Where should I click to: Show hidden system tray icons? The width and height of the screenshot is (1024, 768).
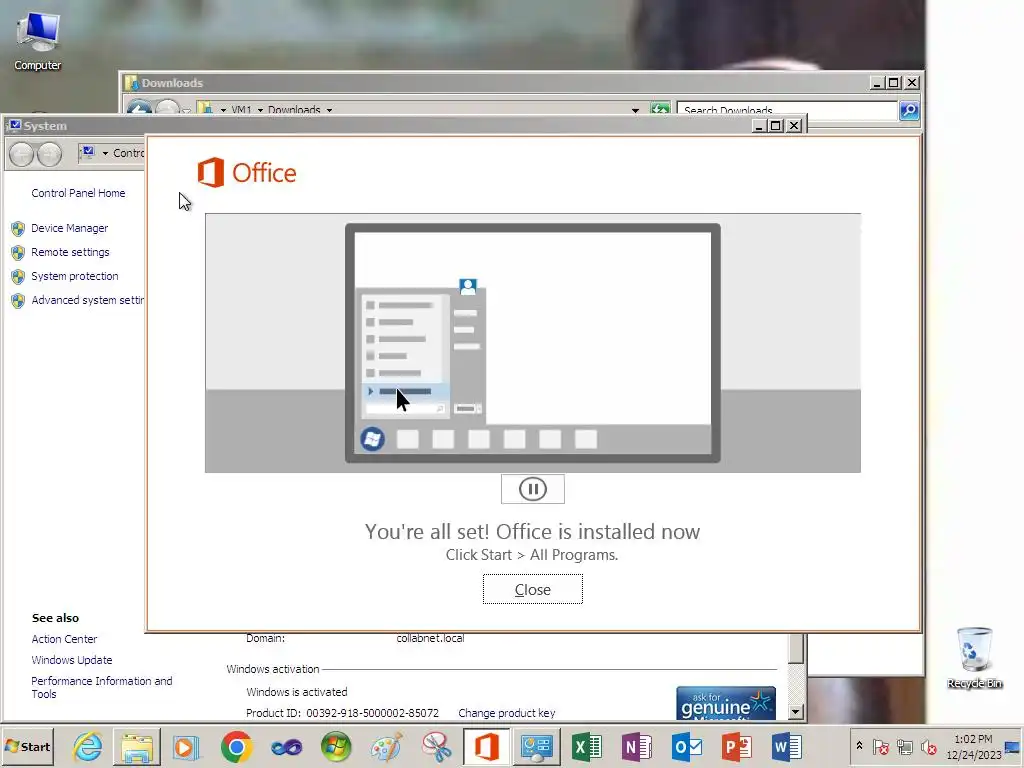click(859, 746)
